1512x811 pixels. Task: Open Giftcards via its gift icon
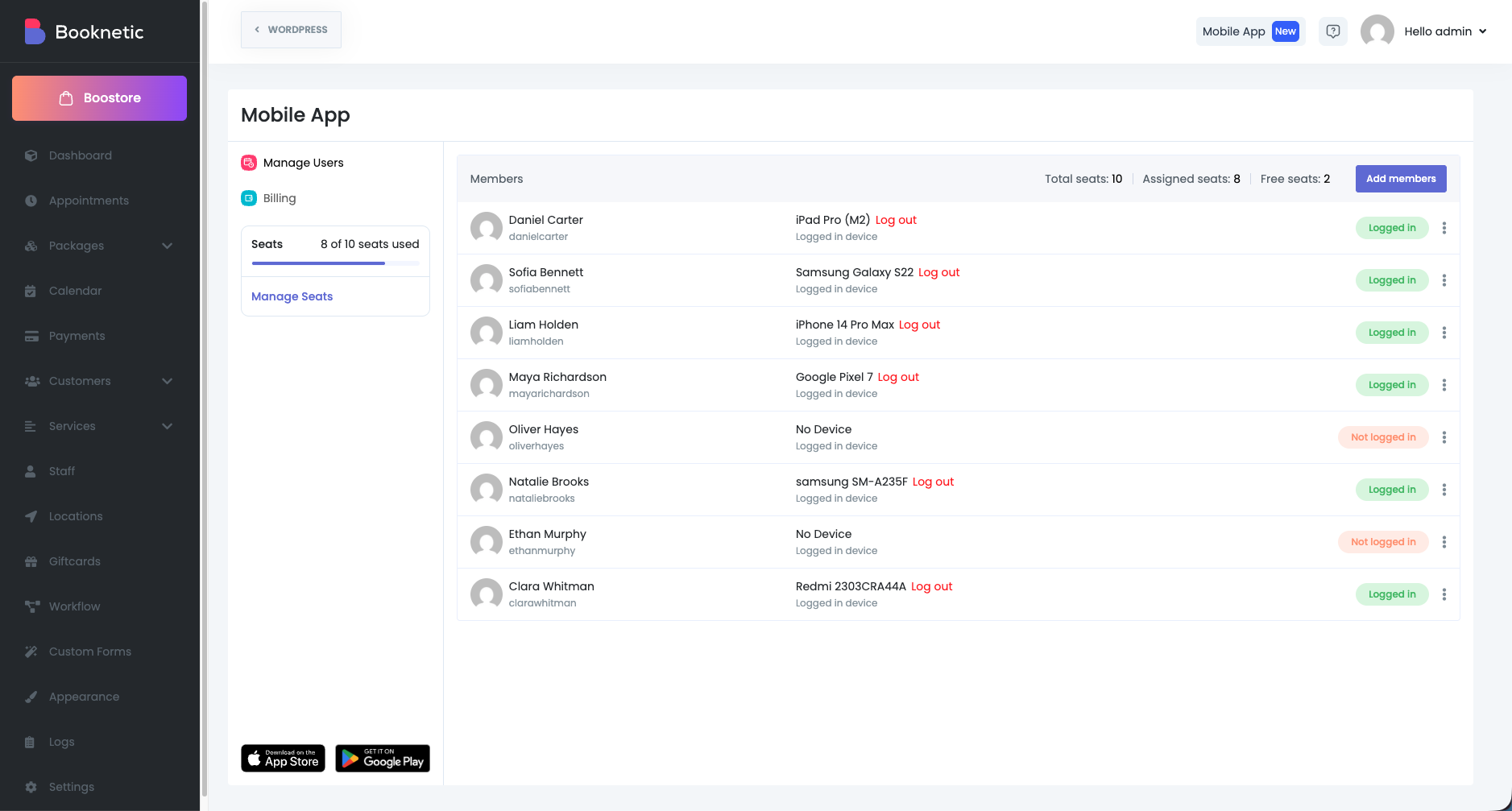click(x=31, y=561)
